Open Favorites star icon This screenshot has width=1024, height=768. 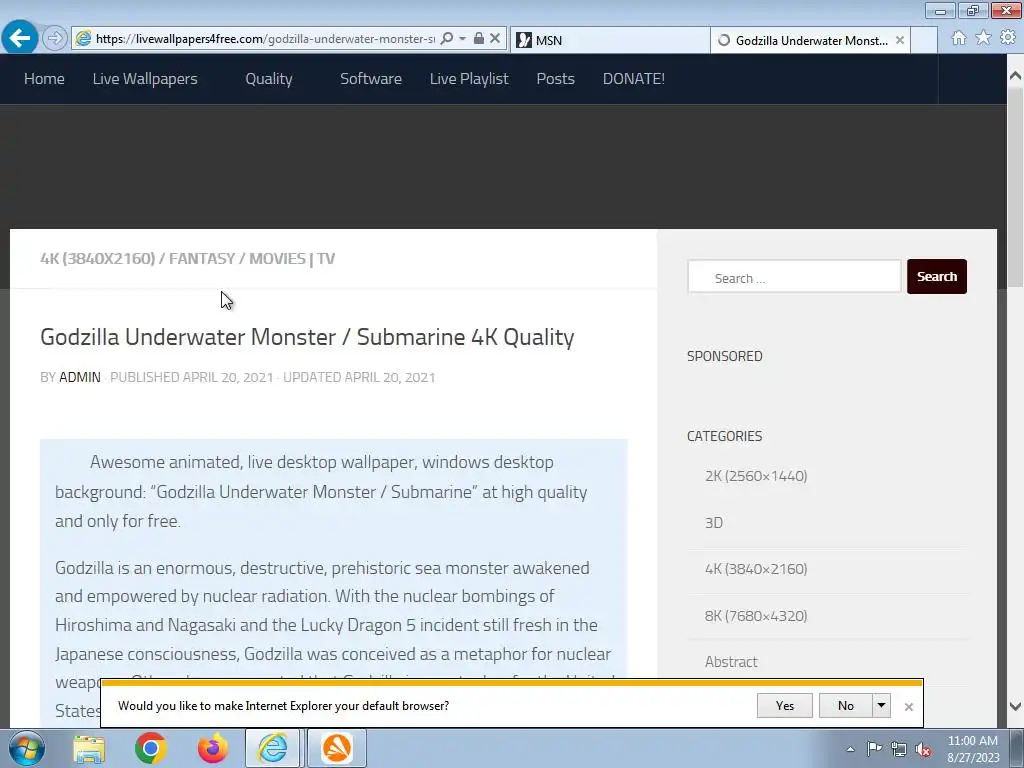coord(983,38)
